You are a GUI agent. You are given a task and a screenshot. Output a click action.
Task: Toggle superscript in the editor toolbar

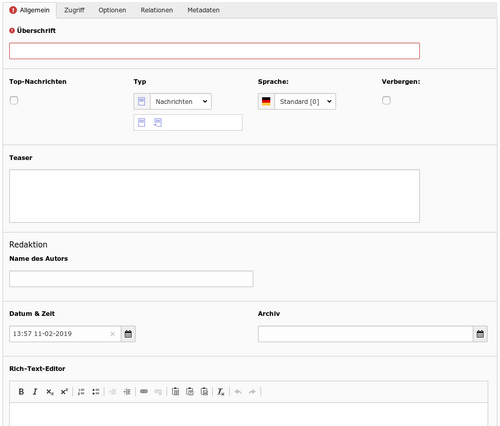coord(64,392)
